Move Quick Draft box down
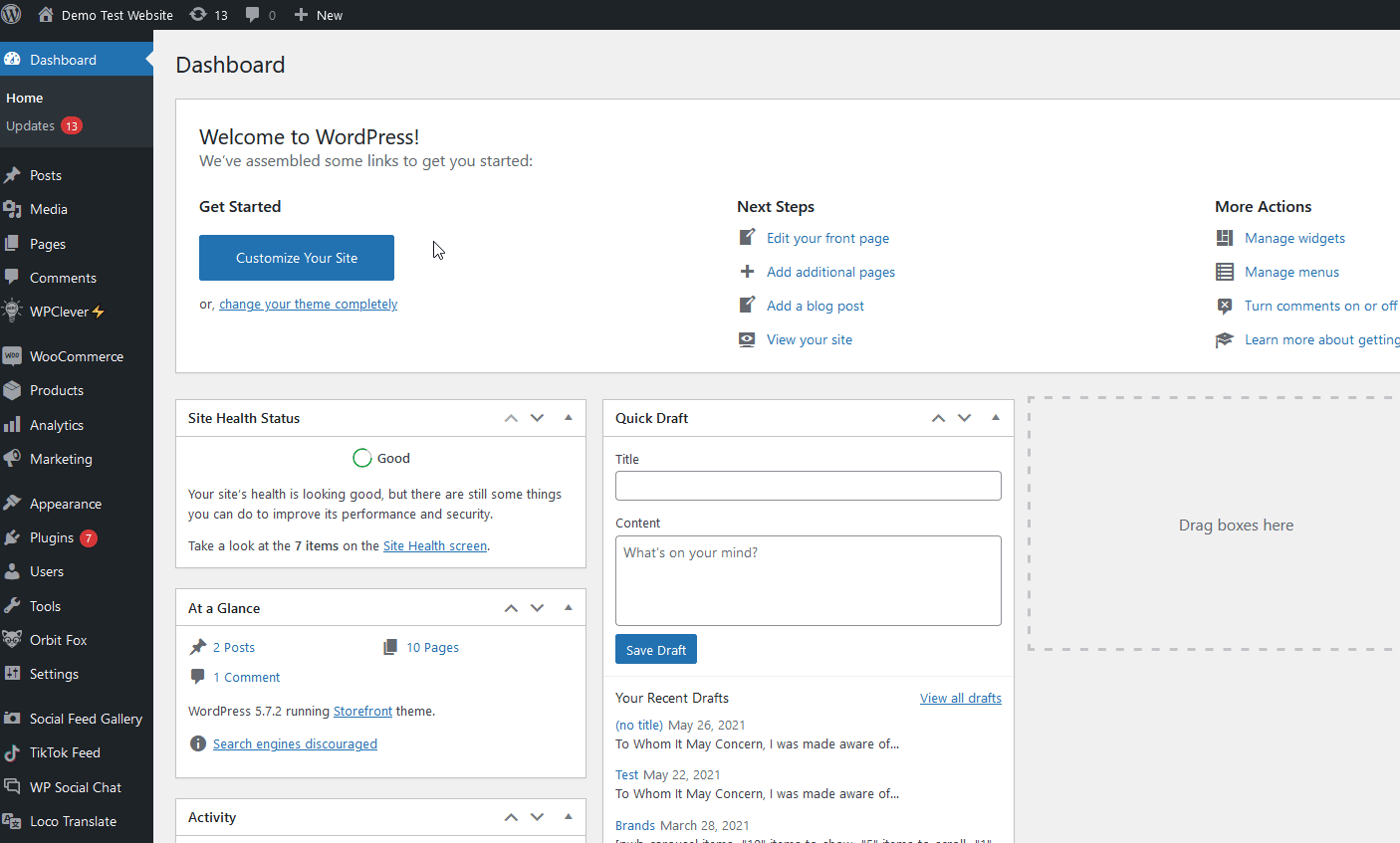Image resolution: width=1400 pixels, height=843 pixels. tap(965, 418)
